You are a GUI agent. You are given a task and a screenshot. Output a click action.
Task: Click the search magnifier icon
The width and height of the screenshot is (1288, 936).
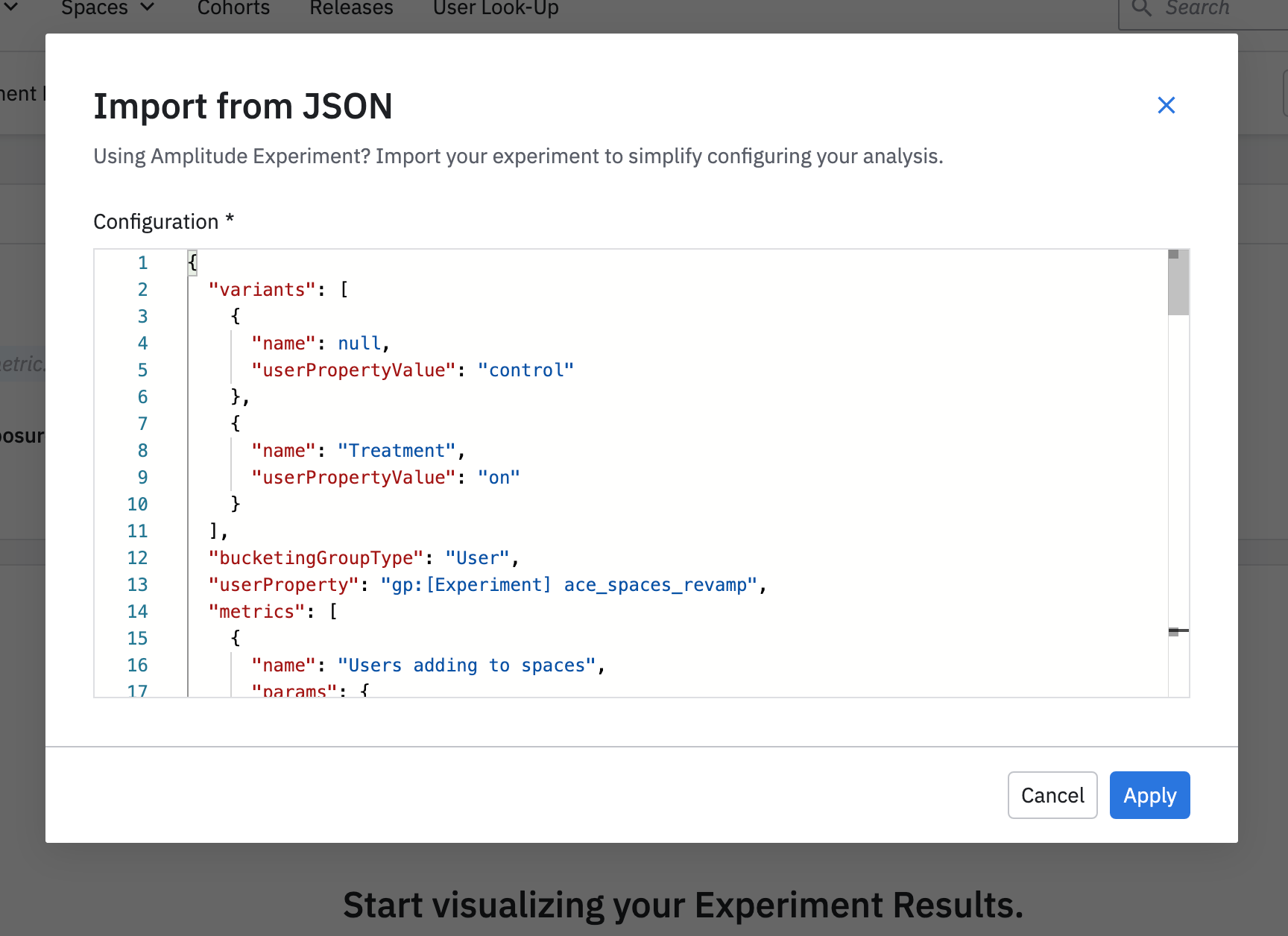coord(1141,8)
